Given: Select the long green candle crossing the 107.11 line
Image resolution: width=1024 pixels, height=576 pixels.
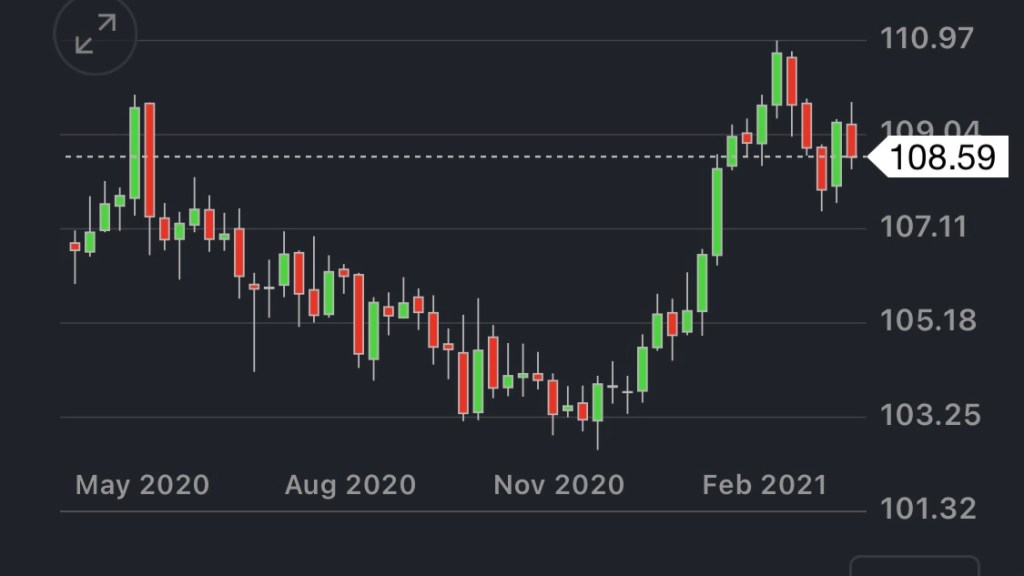Looking at the screenshot, I should tap(717, 212).
